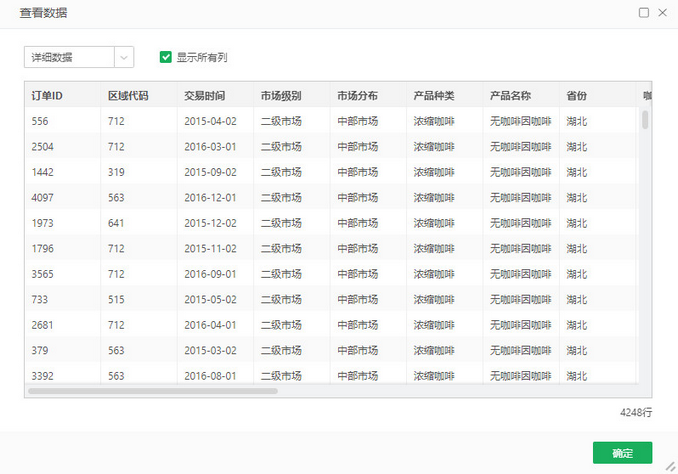This screenshot has height=474, width=678.
Task: Select the 市场分布 column header
Action: pos(357,96)
